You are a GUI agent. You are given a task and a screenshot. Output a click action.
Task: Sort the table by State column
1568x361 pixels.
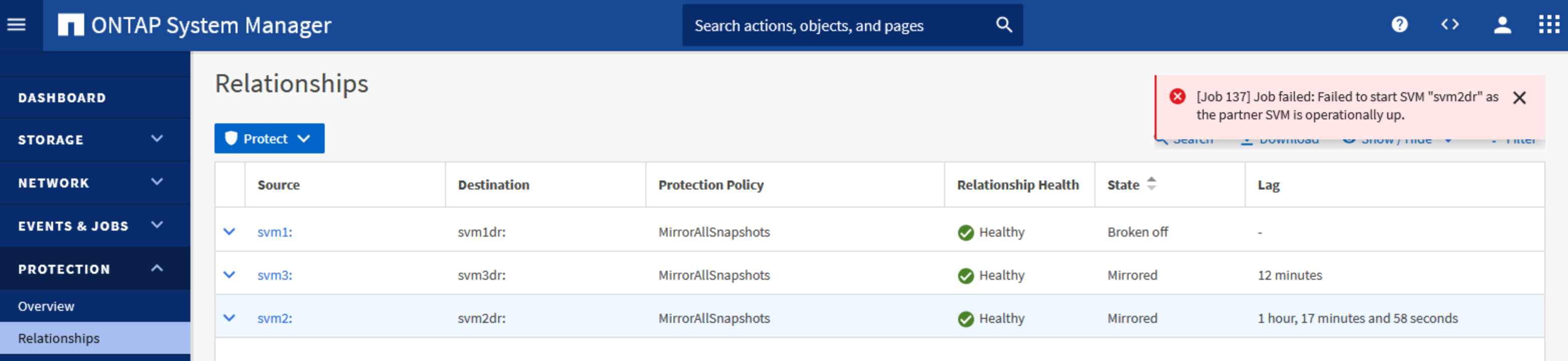pos(1151,184)
